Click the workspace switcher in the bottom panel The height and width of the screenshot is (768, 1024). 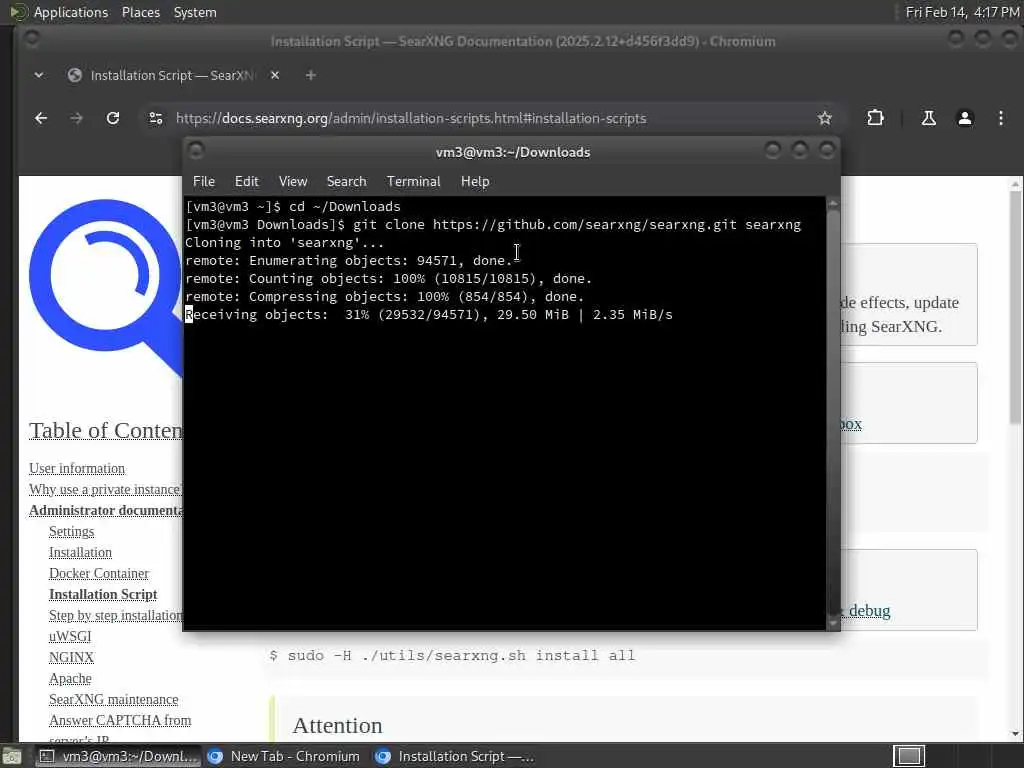pyautogui.click(x=908, y=756)
